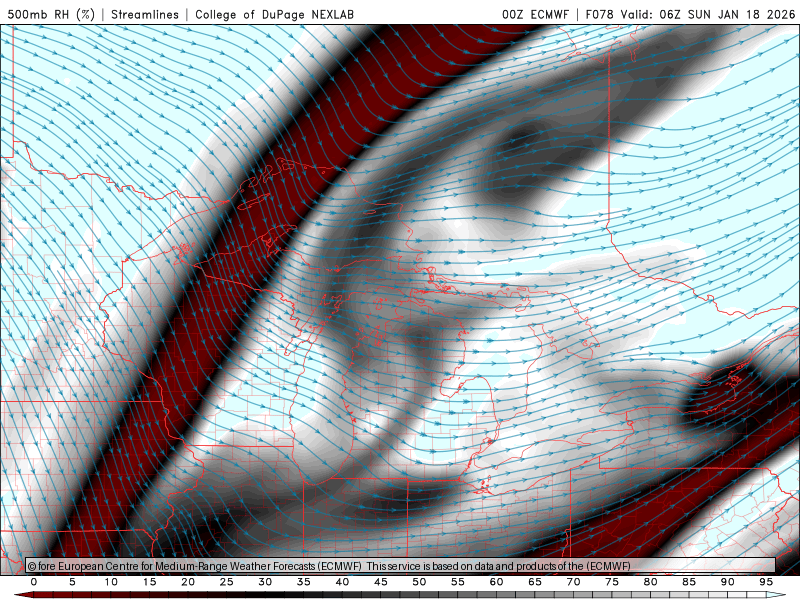Select the "00Z ECMWF" model run label
This screenshot has width=800, height=600.
click(535, 14)
